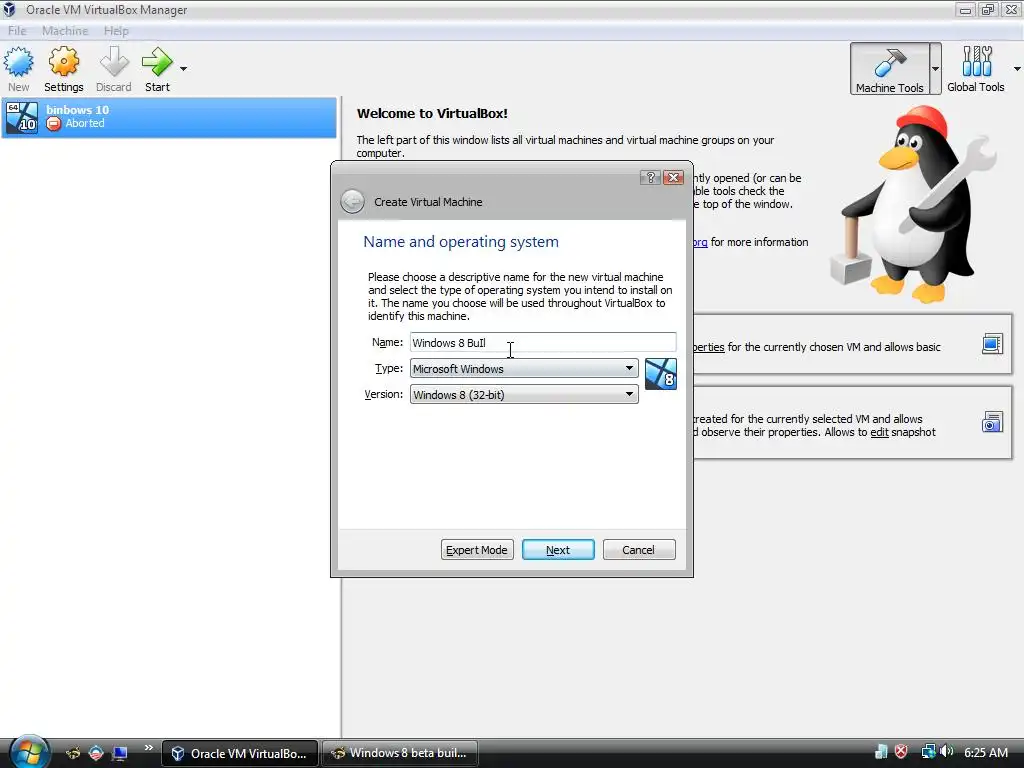Click the New machine toolbar icon
Viewport: 1024px width, 768px height.
click(x=18, y=69)
